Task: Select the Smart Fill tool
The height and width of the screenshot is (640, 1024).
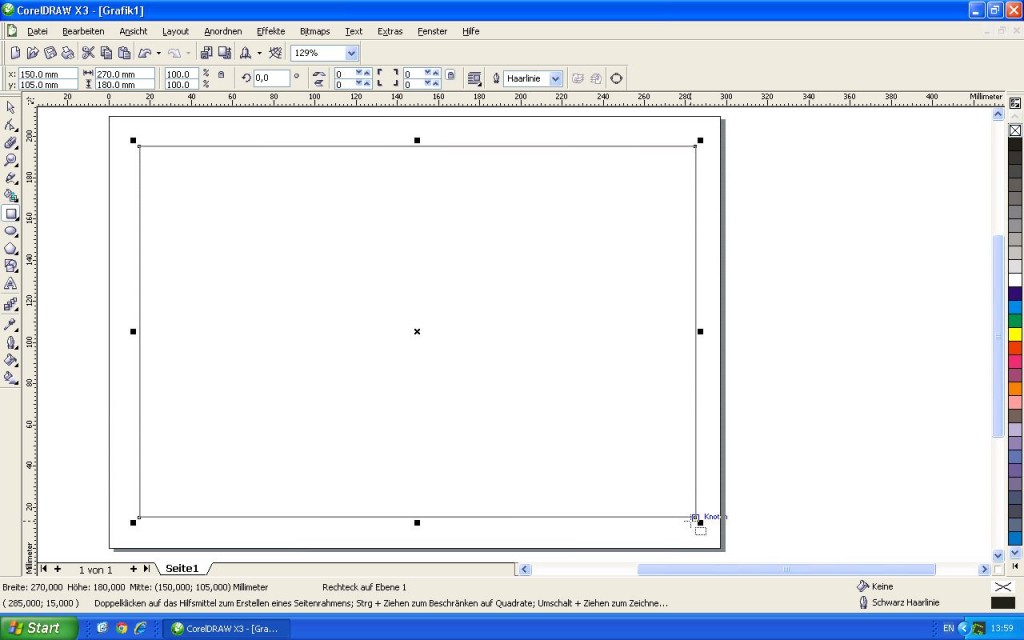Action: [10, 195]
